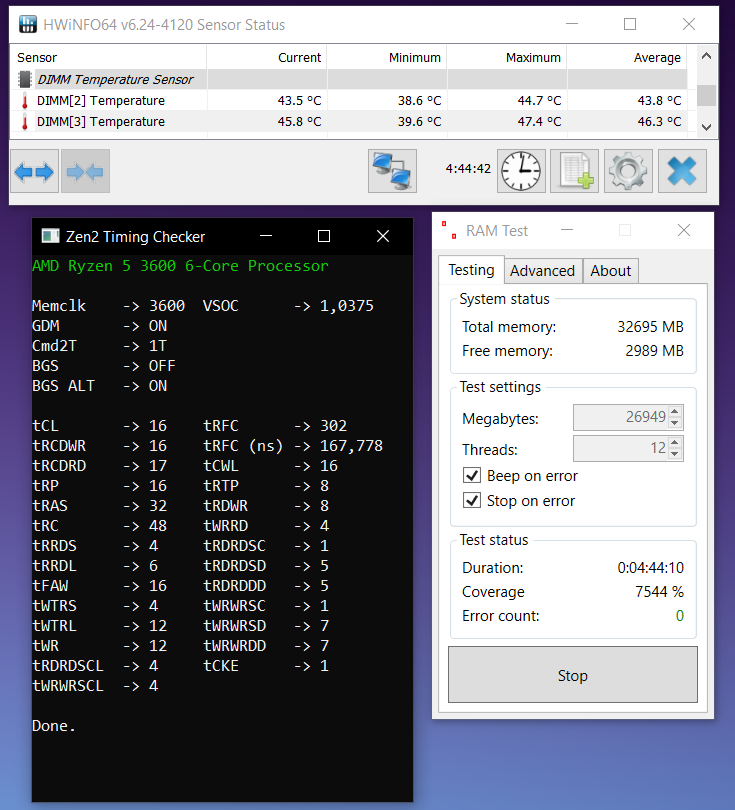Click the Total memory 32695 MB value
Screen dimensions: 735x810
650,326
